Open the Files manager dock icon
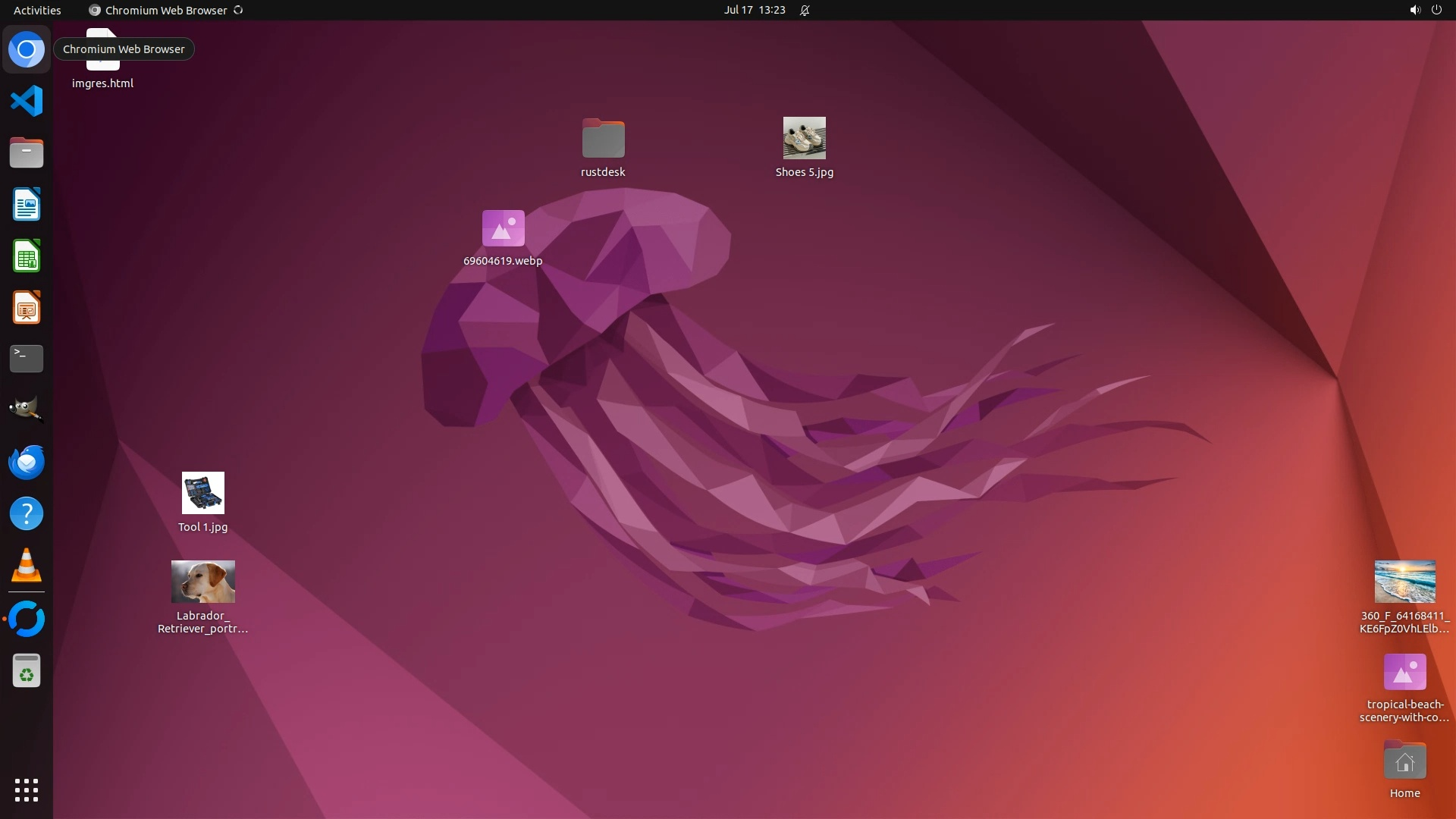 pyautogui.click(x=27, y=153)
